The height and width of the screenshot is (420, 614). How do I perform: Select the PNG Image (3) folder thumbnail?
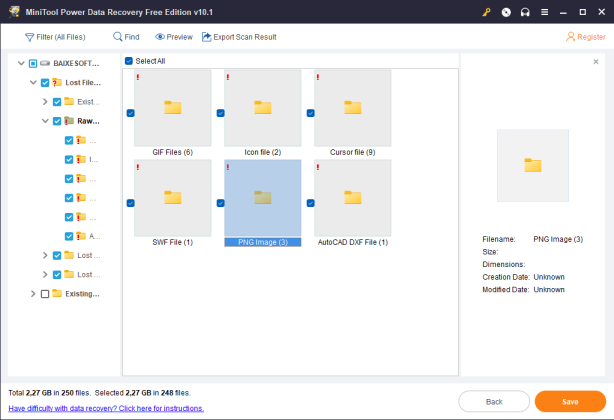[263, 198]
